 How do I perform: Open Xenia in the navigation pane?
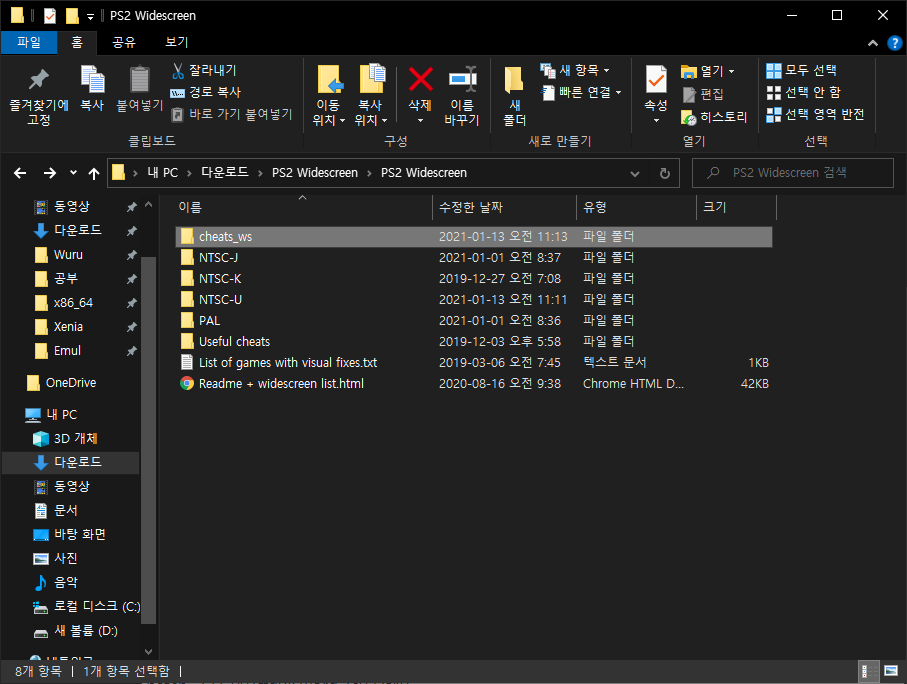68,327
